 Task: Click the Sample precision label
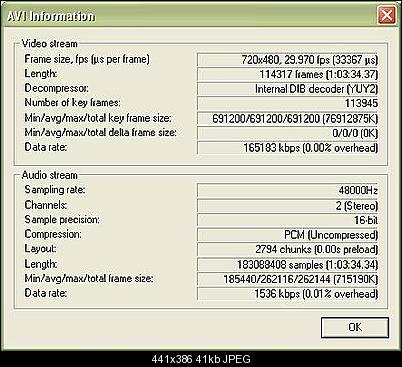point(62,220)
